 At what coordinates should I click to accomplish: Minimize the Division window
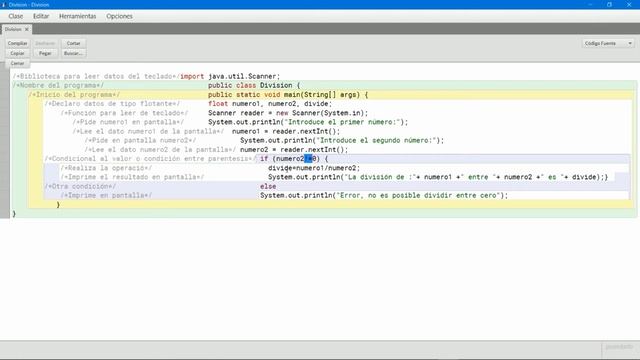coord(590,4)
